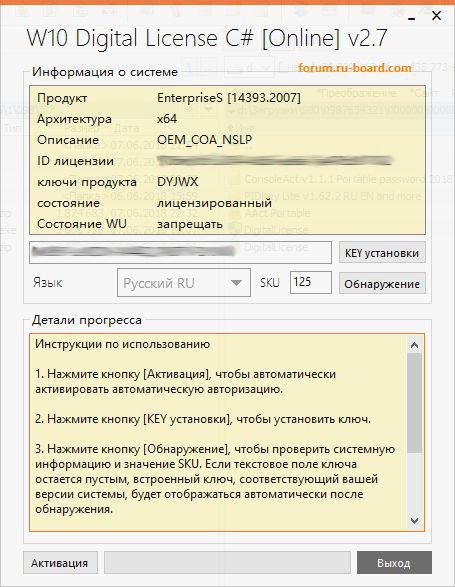This screenshot has height=587, width=455.
Task: Click the scrollbar thumb in progress details
Action: 415,403
